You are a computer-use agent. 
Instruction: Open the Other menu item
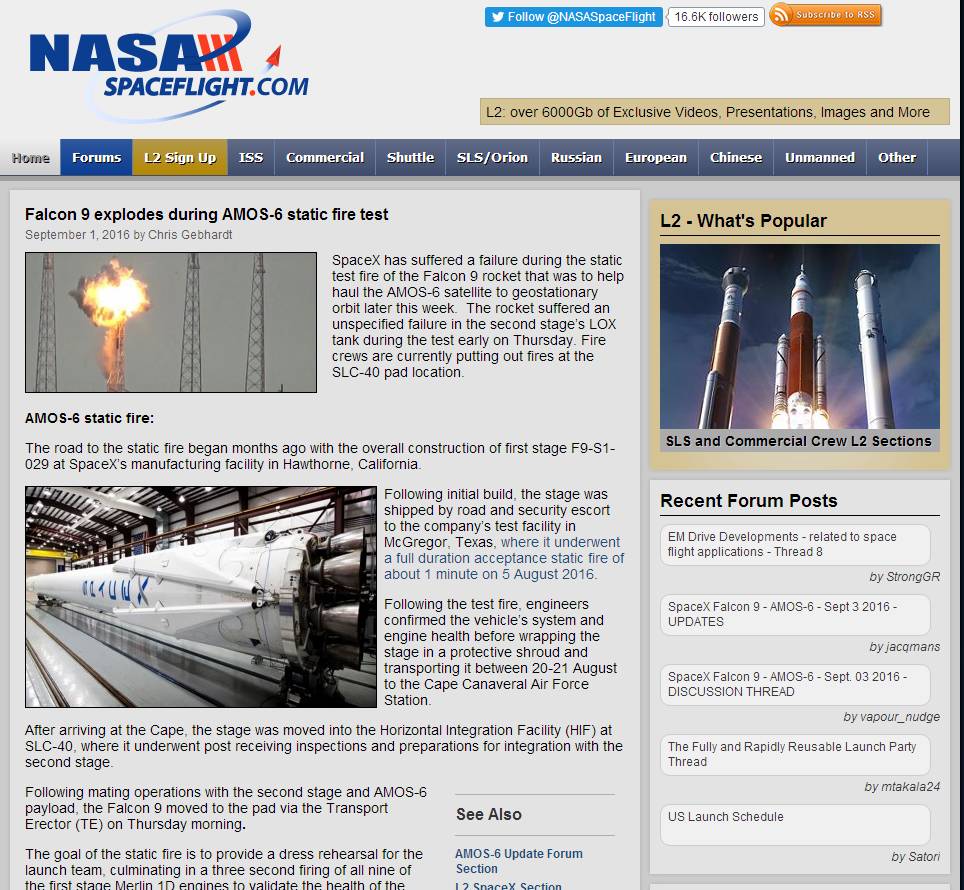[897, 157]
